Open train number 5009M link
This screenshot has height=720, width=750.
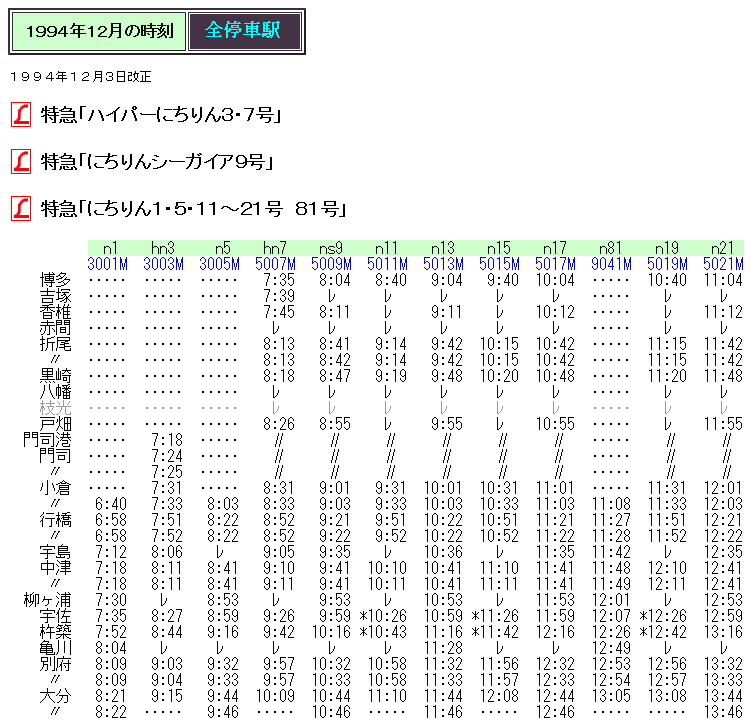point(332,264)
